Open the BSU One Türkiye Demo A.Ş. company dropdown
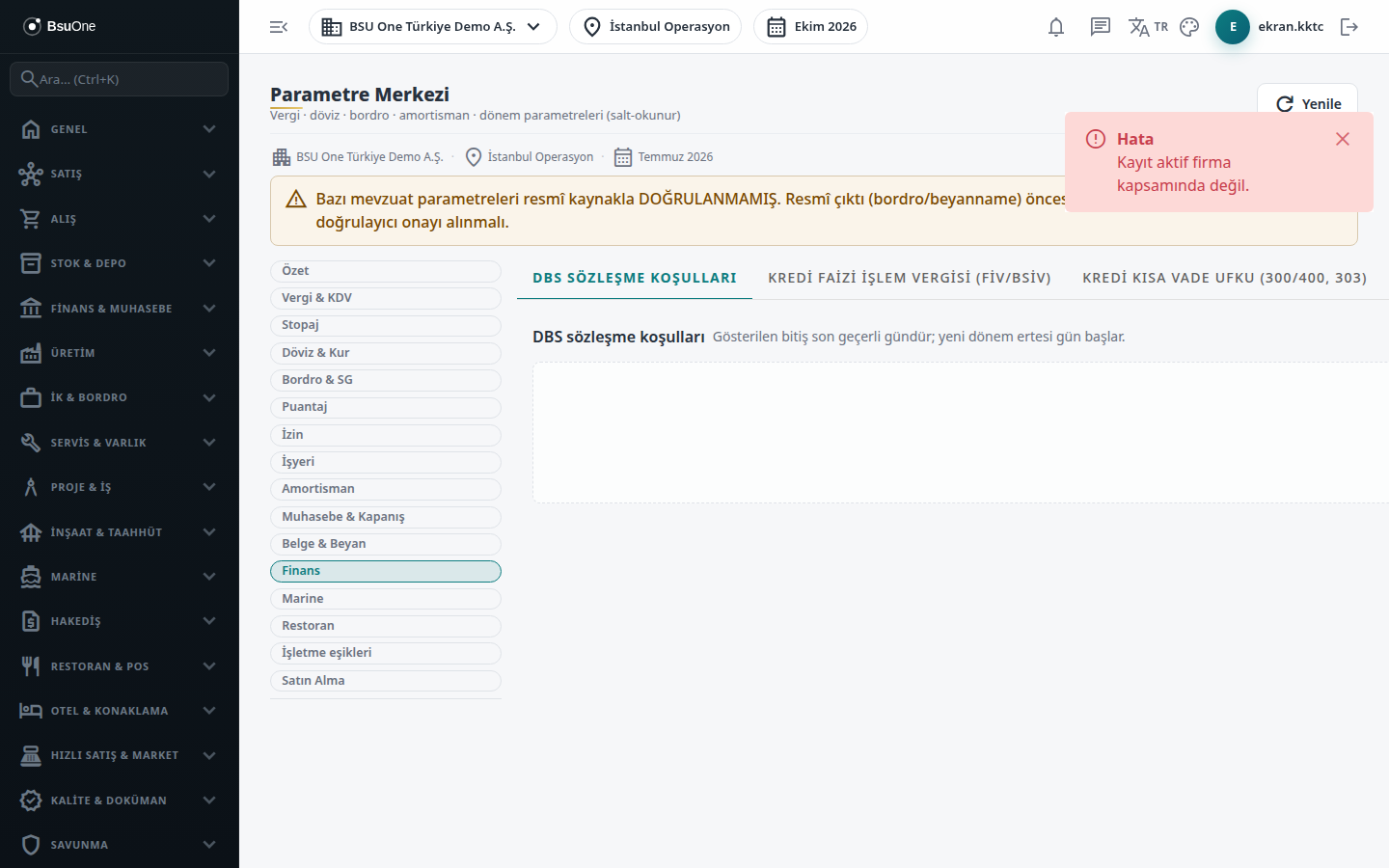 click(433, 27)
